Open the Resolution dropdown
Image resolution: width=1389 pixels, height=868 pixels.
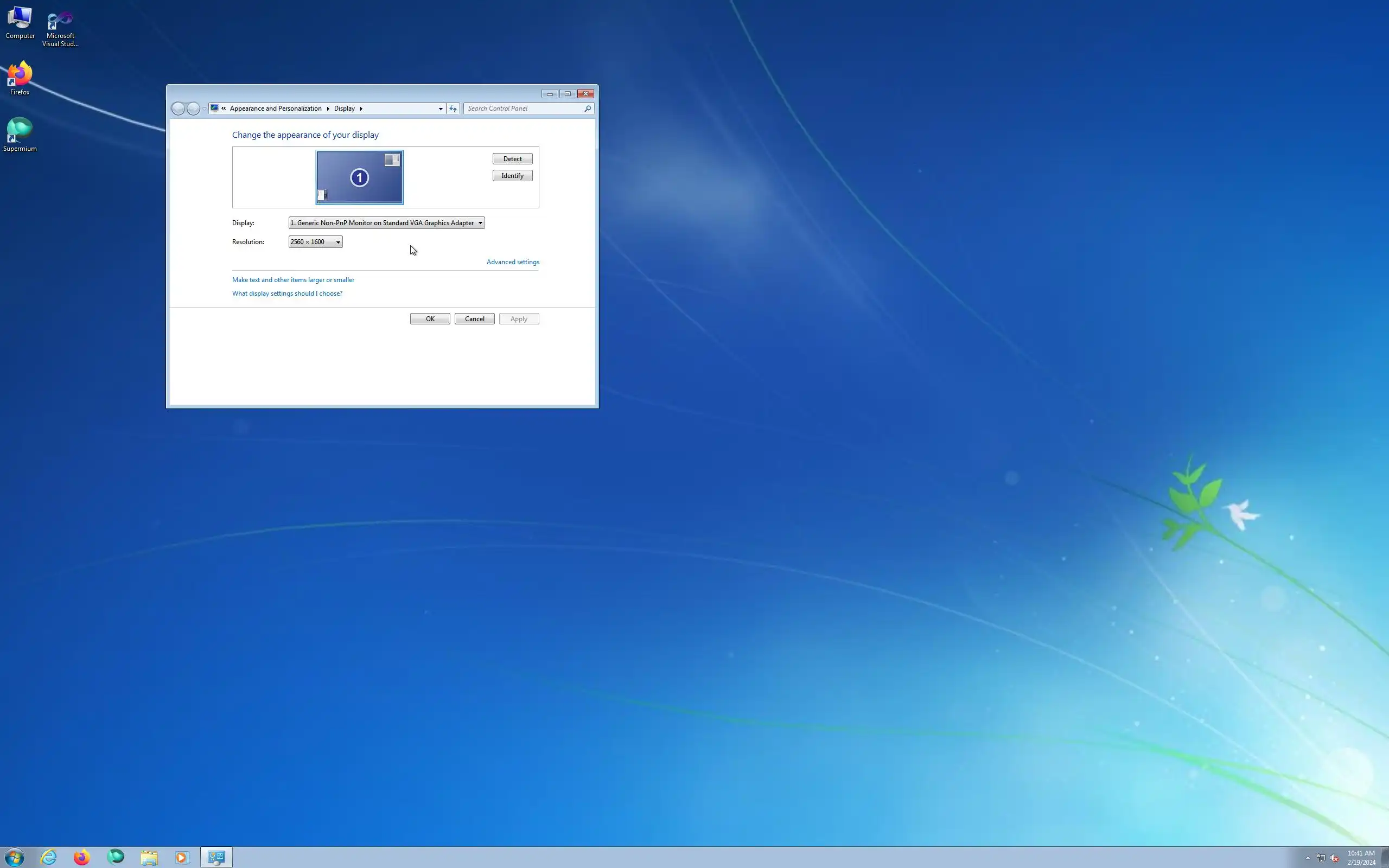pos(315,242)
